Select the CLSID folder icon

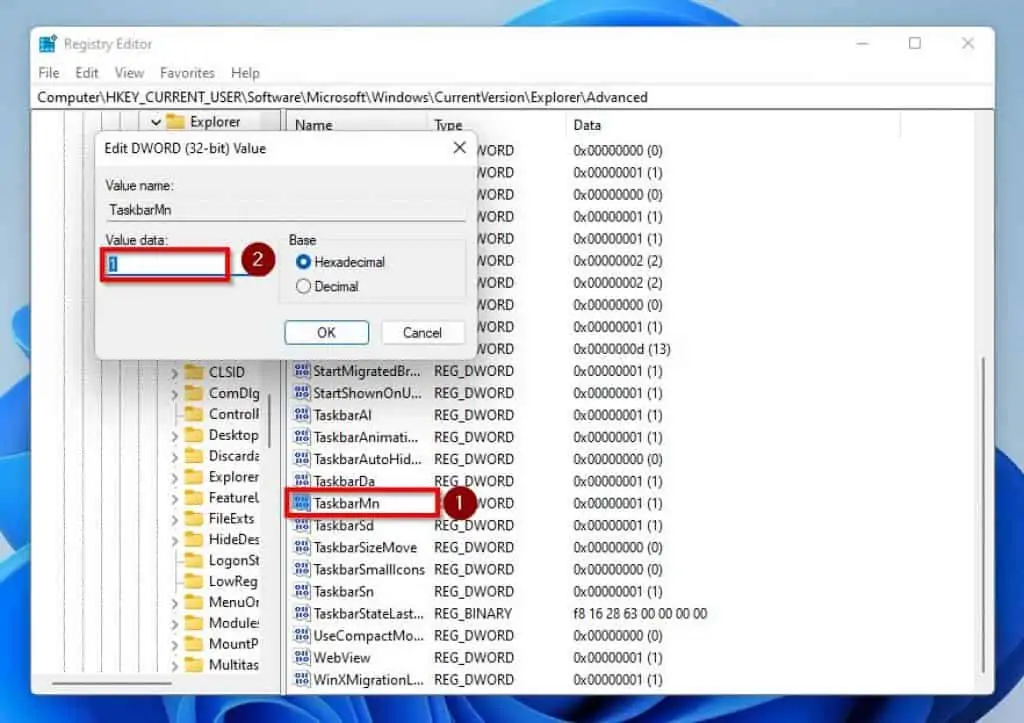coord(194,372)
